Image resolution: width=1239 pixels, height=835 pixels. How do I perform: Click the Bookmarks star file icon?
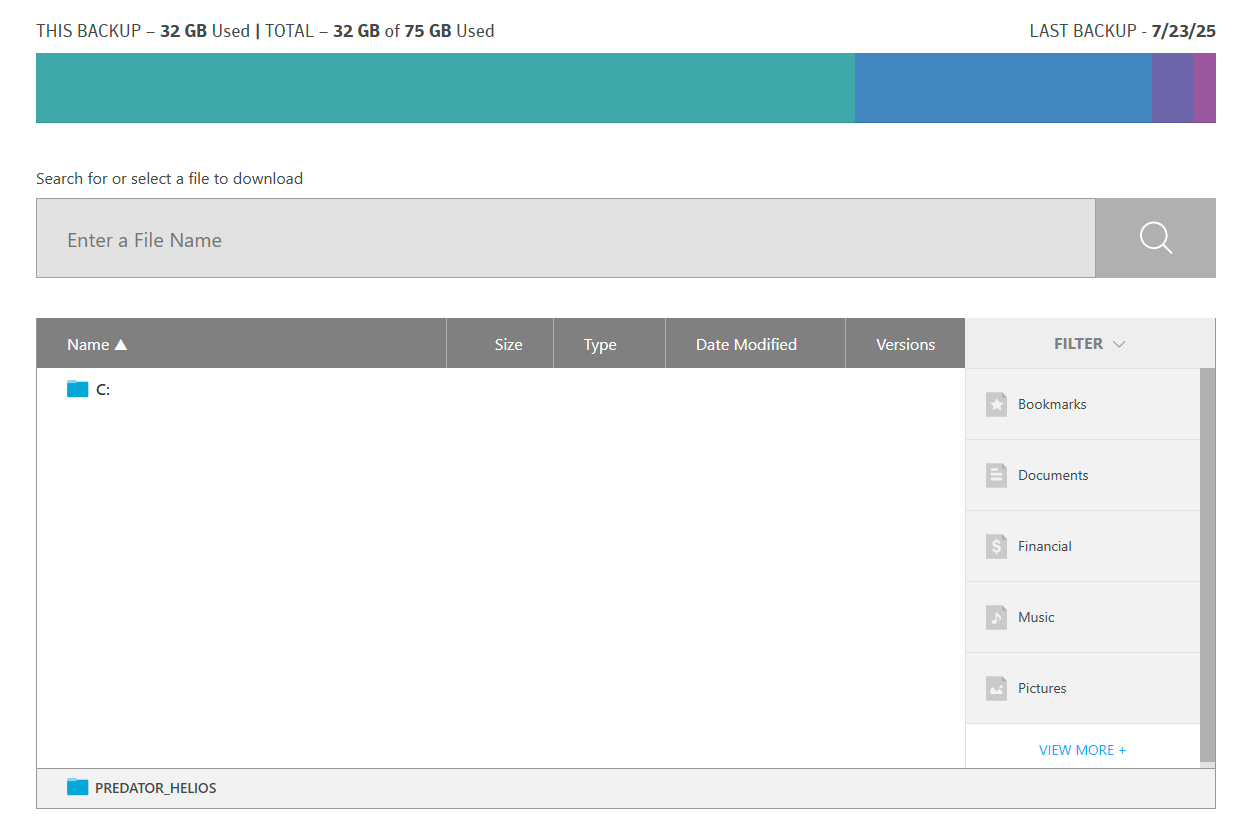(996, 404)
